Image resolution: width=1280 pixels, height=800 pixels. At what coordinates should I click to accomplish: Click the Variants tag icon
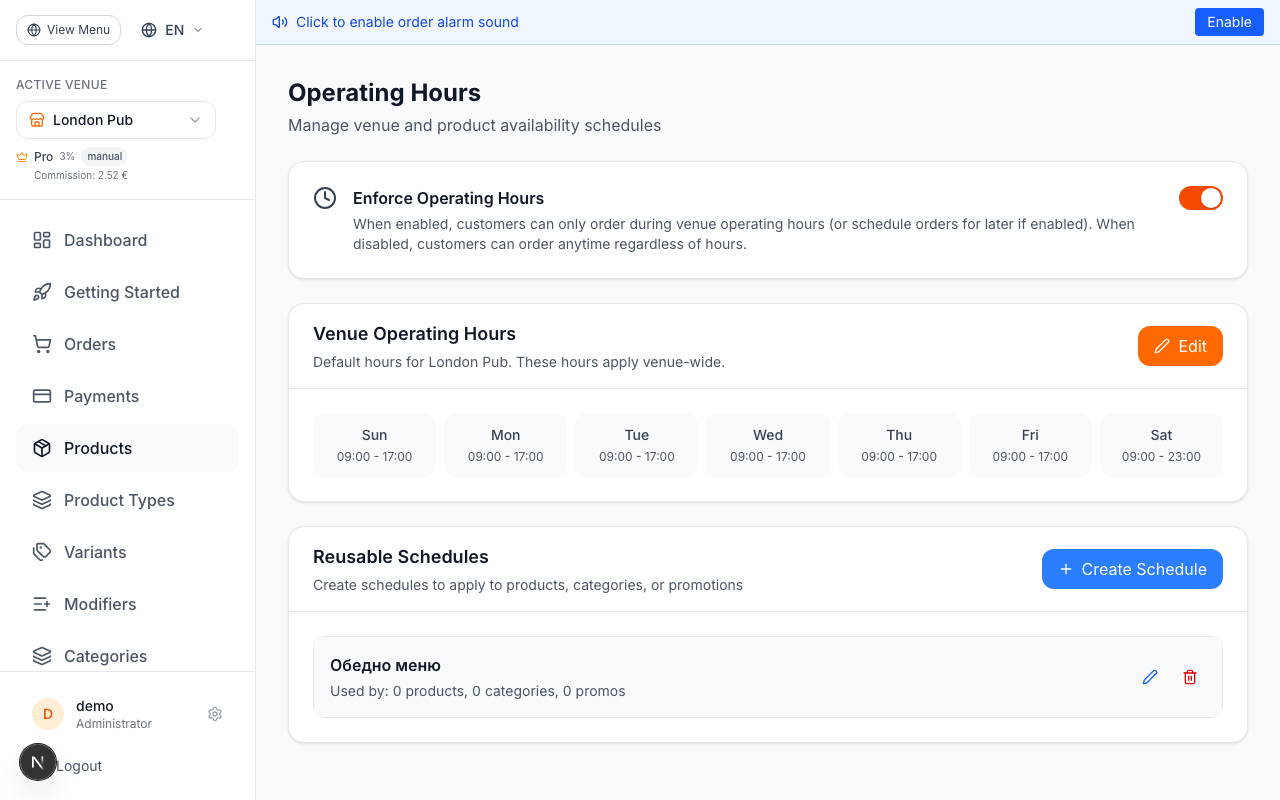(x=41, y=552)
